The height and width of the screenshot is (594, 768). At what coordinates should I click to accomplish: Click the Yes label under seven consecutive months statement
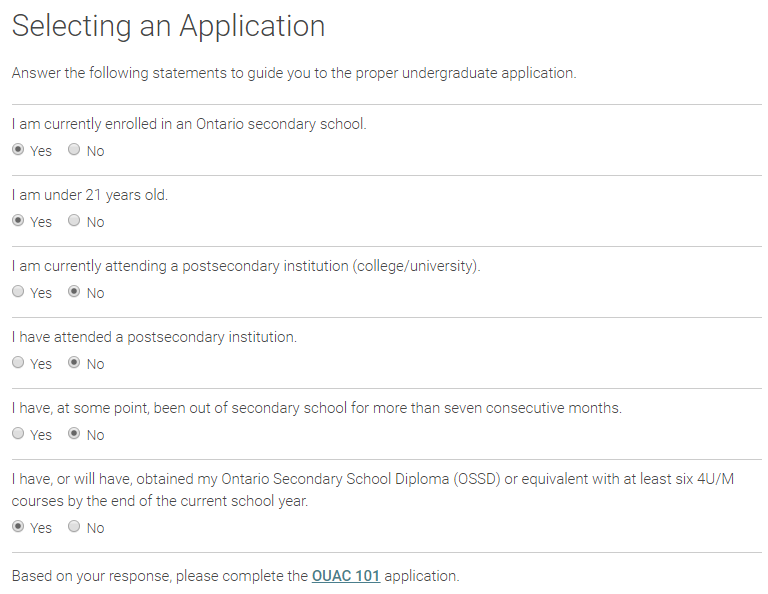tap(41, 435)
